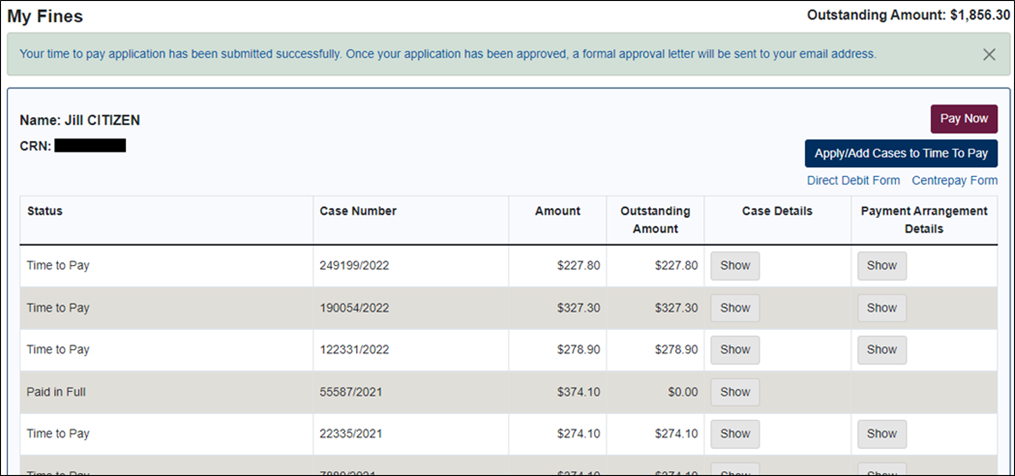
Task: Open the Centrepay Form link
Action: pos(954,181)
